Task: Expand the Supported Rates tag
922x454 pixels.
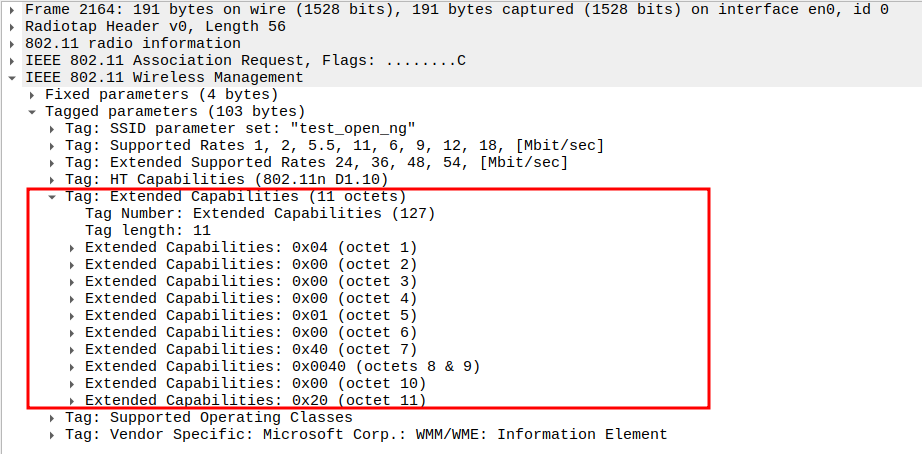Action: [53, 146]
